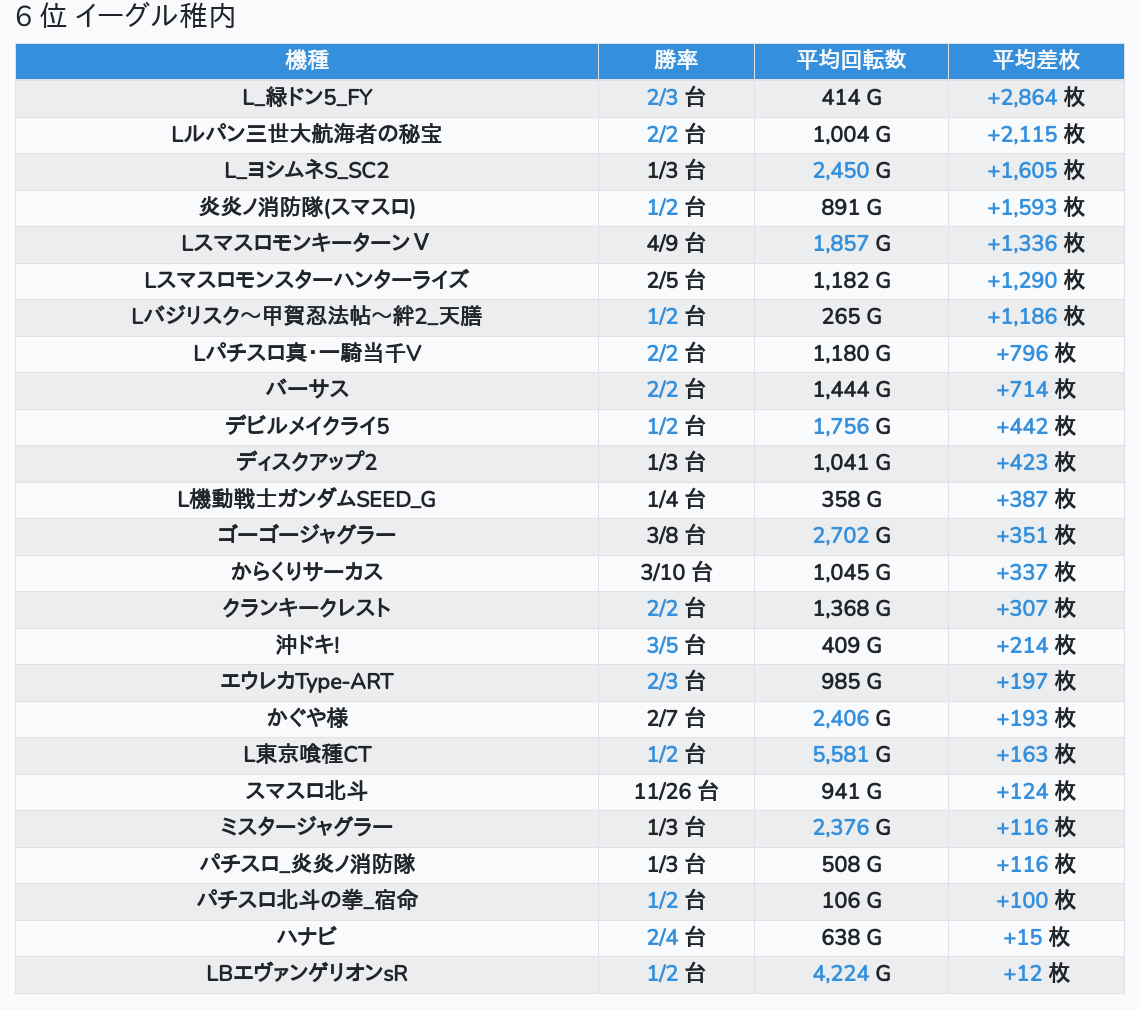Viewport: 1140px width, 1010px height.
Task: Click Lスマスロモンスターハンターライズ machine name
Action: 307,280
